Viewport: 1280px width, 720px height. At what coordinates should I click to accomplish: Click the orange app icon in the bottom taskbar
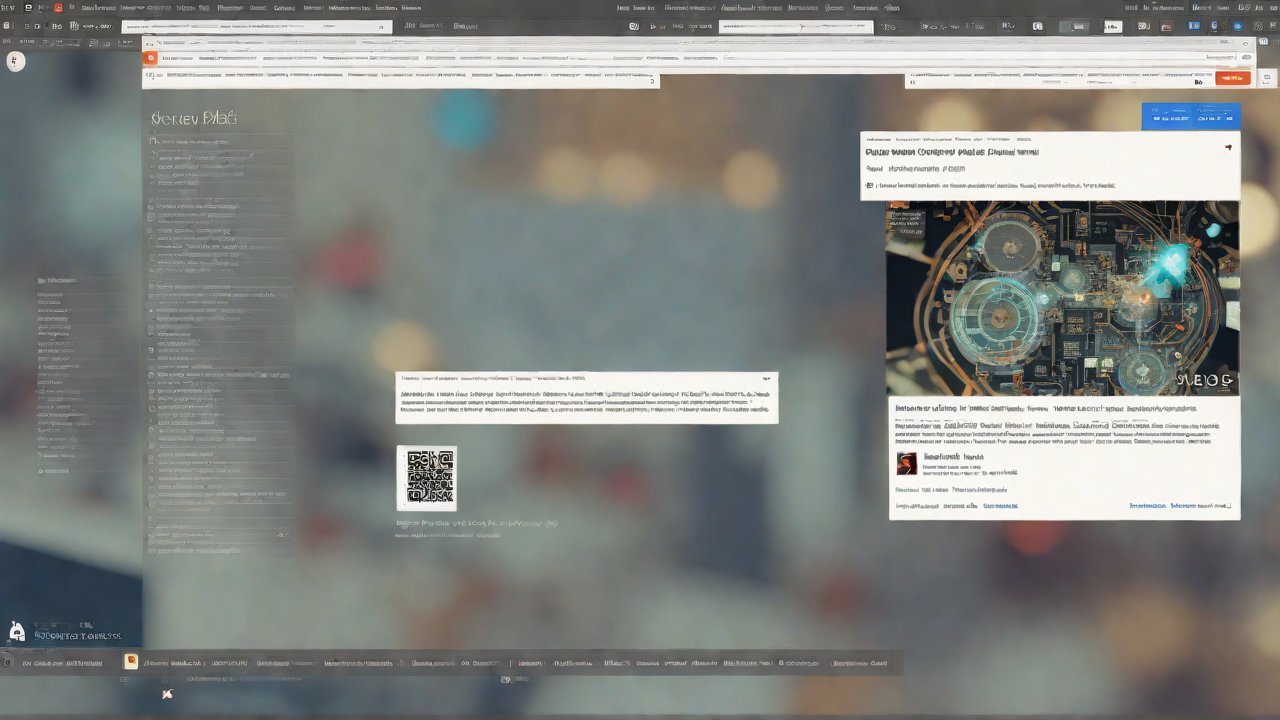(x=130, y=661)
